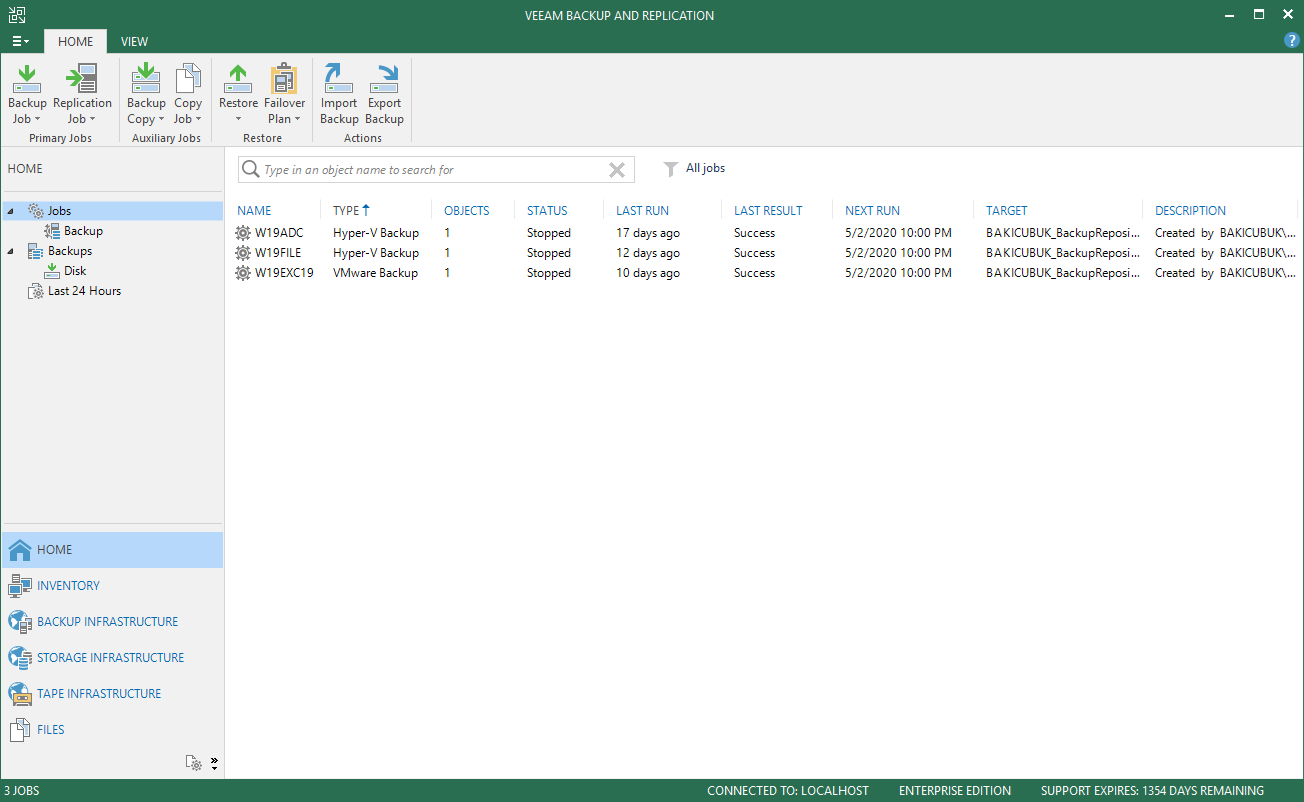Viewport: 1304px width, 802px height.
Task: Select the W19FILE job row
Action: [x=764, y=253]
